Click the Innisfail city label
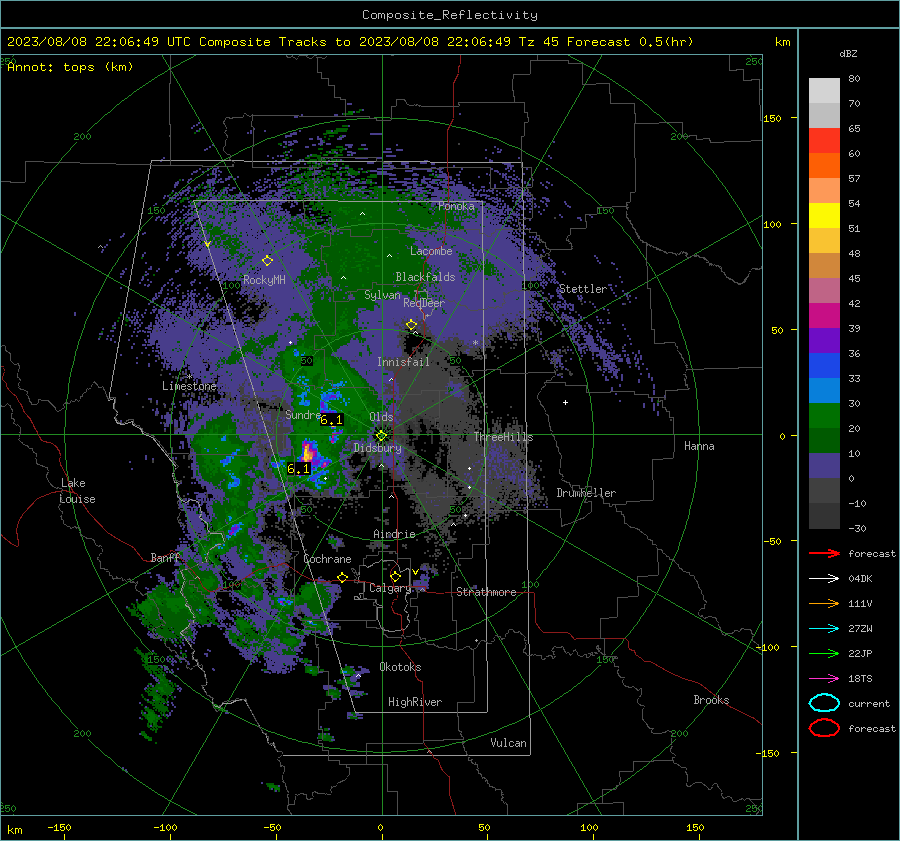900x841 pixels. pyautogui.click(x=403, y=362)
